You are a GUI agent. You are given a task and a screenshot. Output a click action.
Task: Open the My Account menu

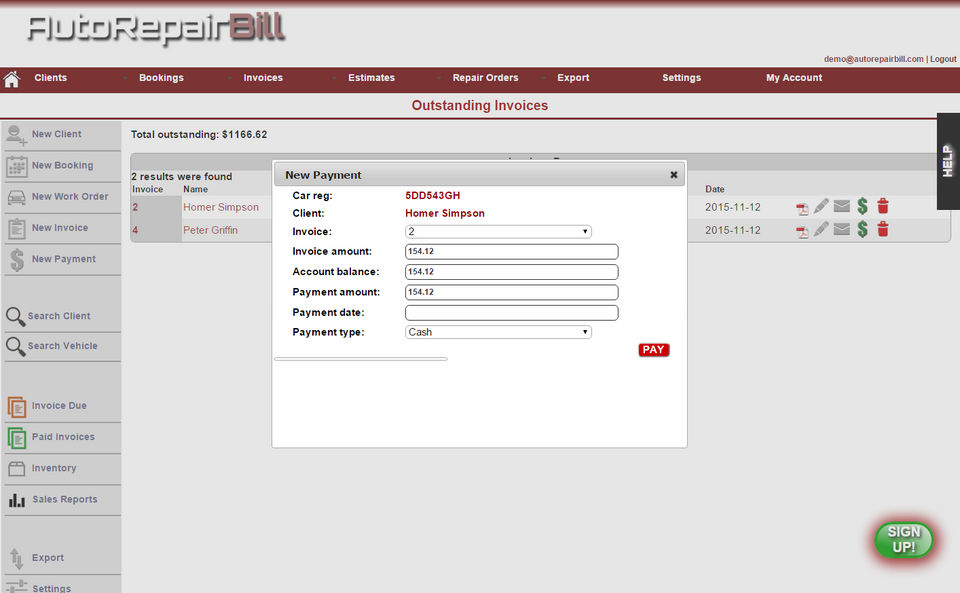click(x=794, y=78)
